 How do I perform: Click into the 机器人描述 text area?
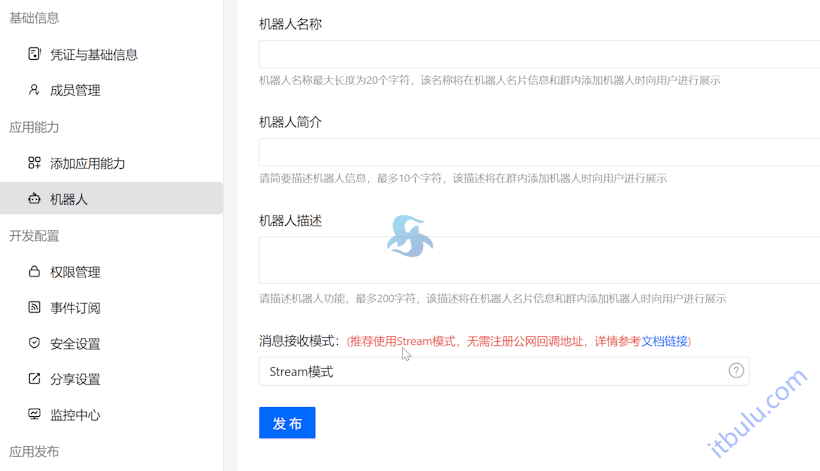point(539,260)
